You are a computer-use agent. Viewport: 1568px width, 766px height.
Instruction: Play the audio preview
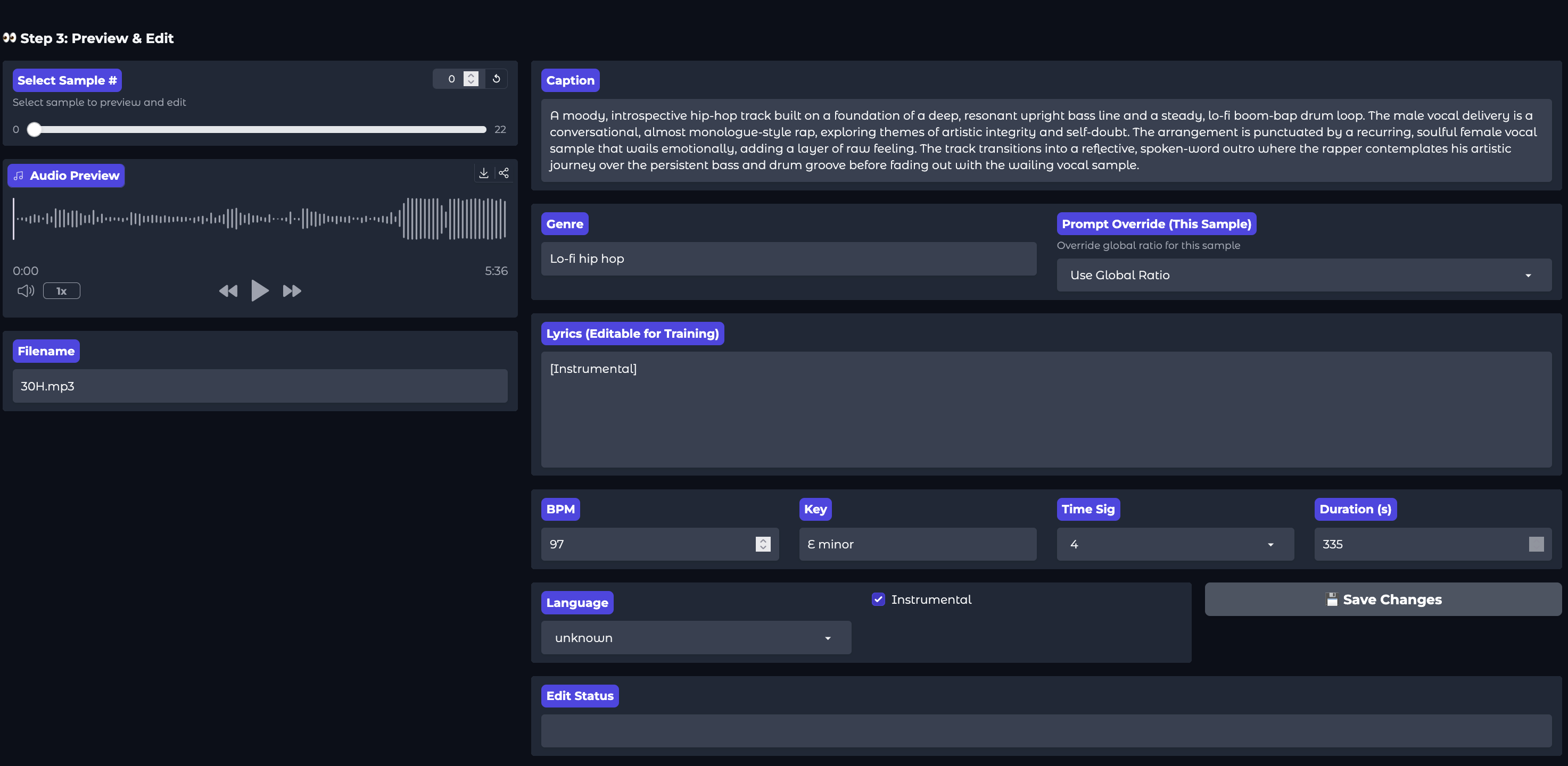[x=259, y=291]
